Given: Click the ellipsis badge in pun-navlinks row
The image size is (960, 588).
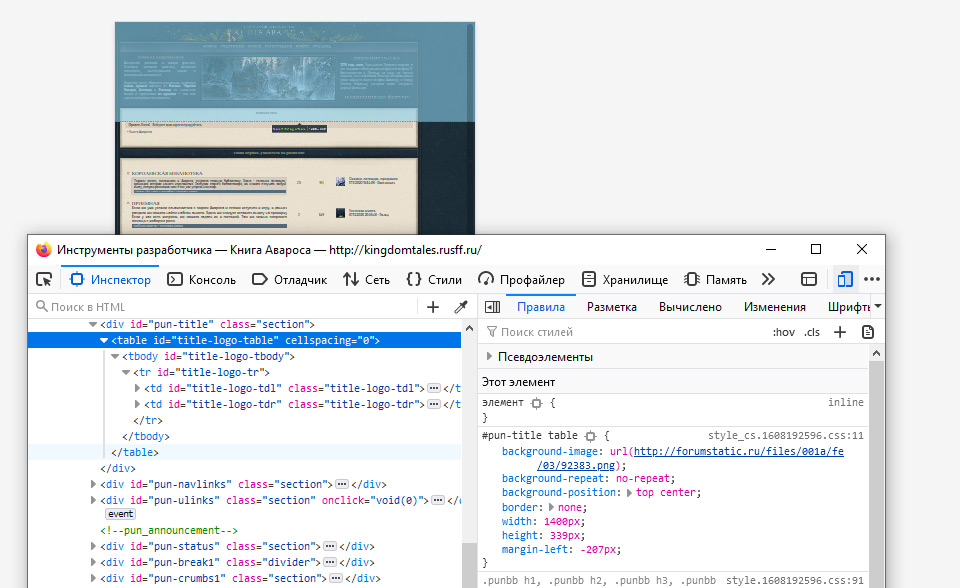Looking at the screenshot, I should 342,484.
